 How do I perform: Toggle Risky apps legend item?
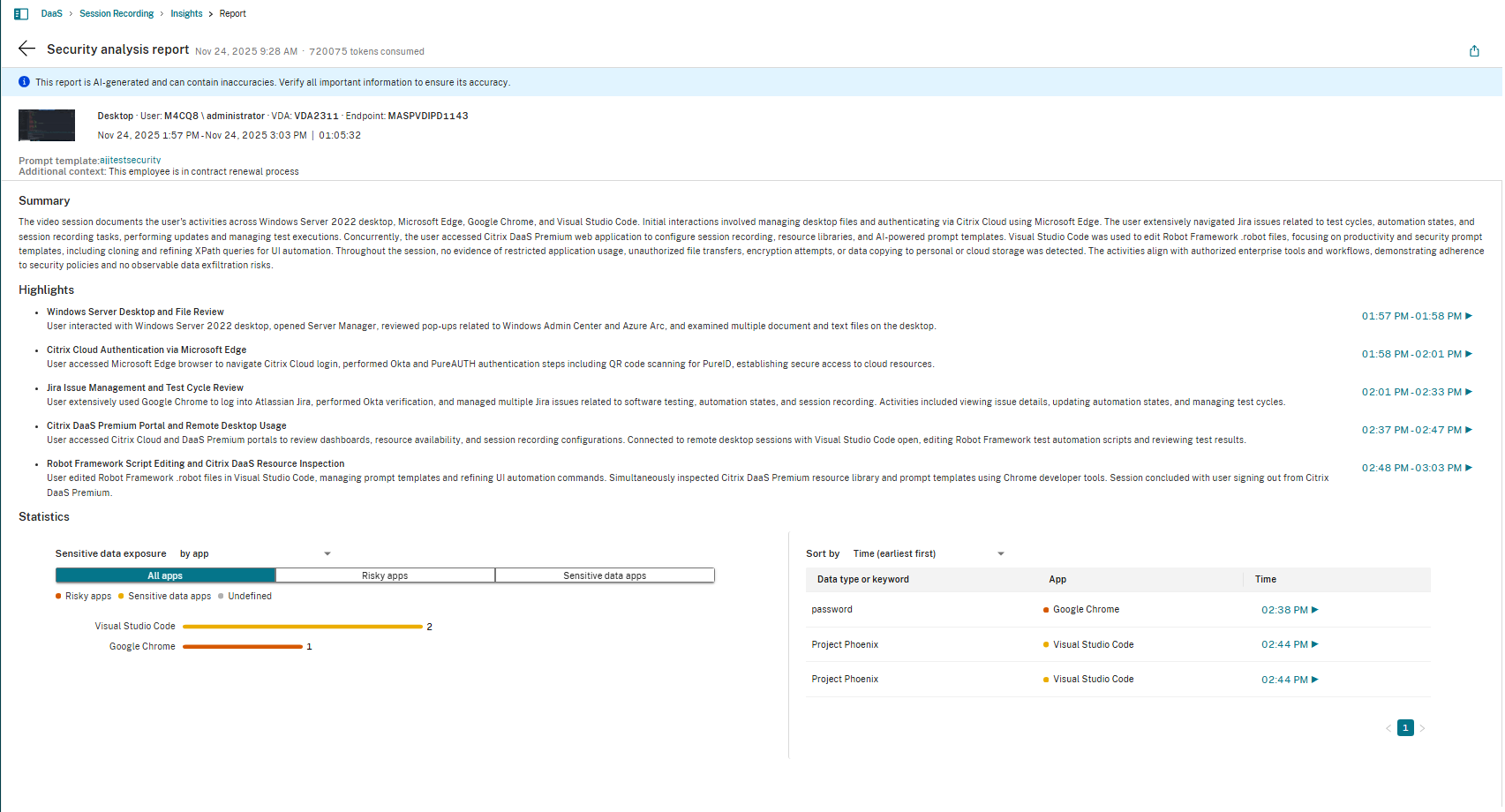[84, 597]
